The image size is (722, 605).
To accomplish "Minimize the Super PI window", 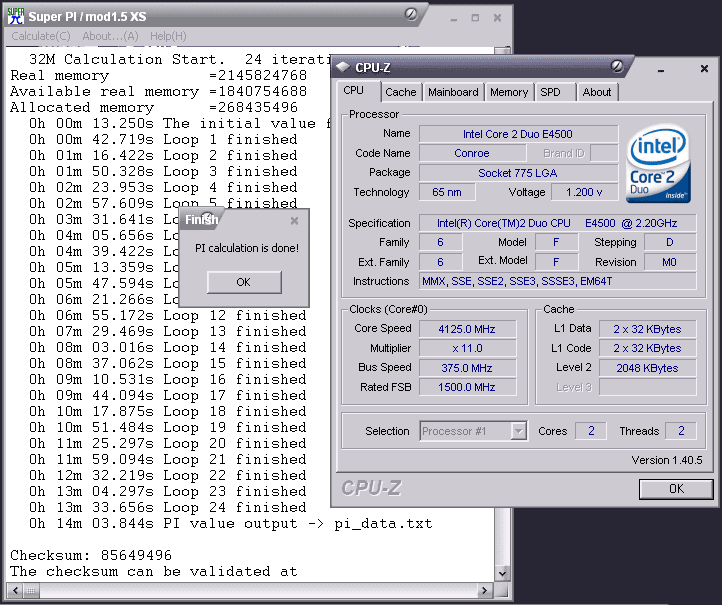I will (454, 19).
